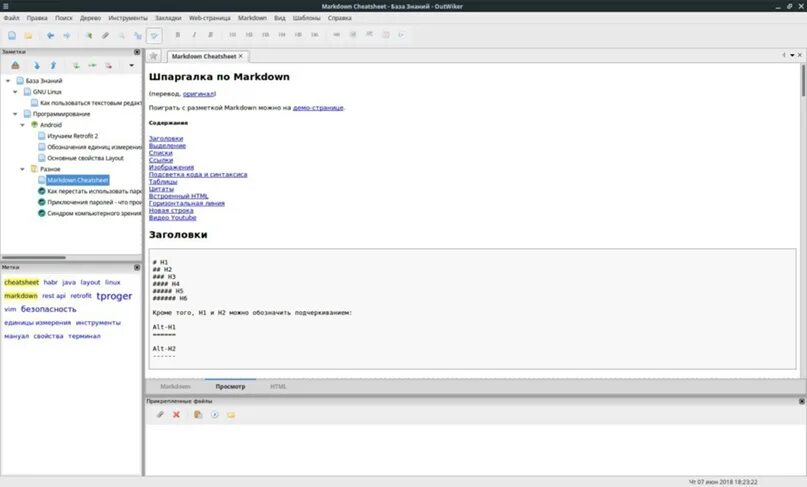Click the remove page red icon
The image size is (807, 487).
click(x=109, y=65)
